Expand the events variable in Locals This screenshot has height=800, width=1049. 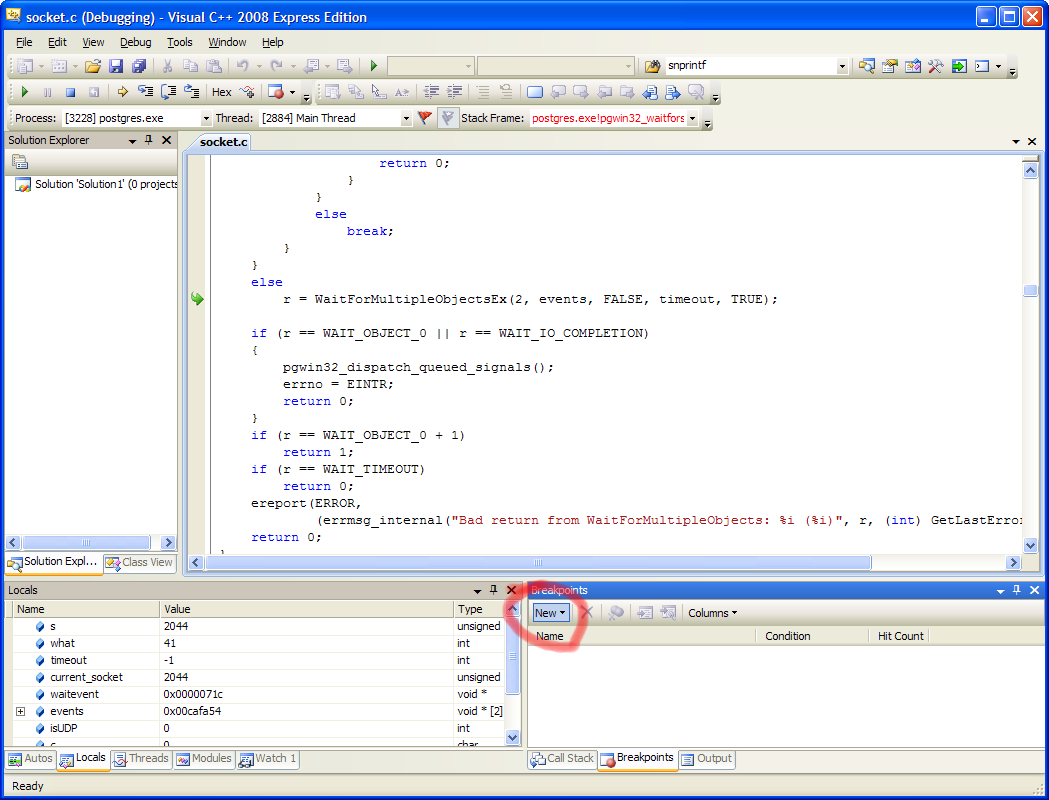click(x=20, y=711)
